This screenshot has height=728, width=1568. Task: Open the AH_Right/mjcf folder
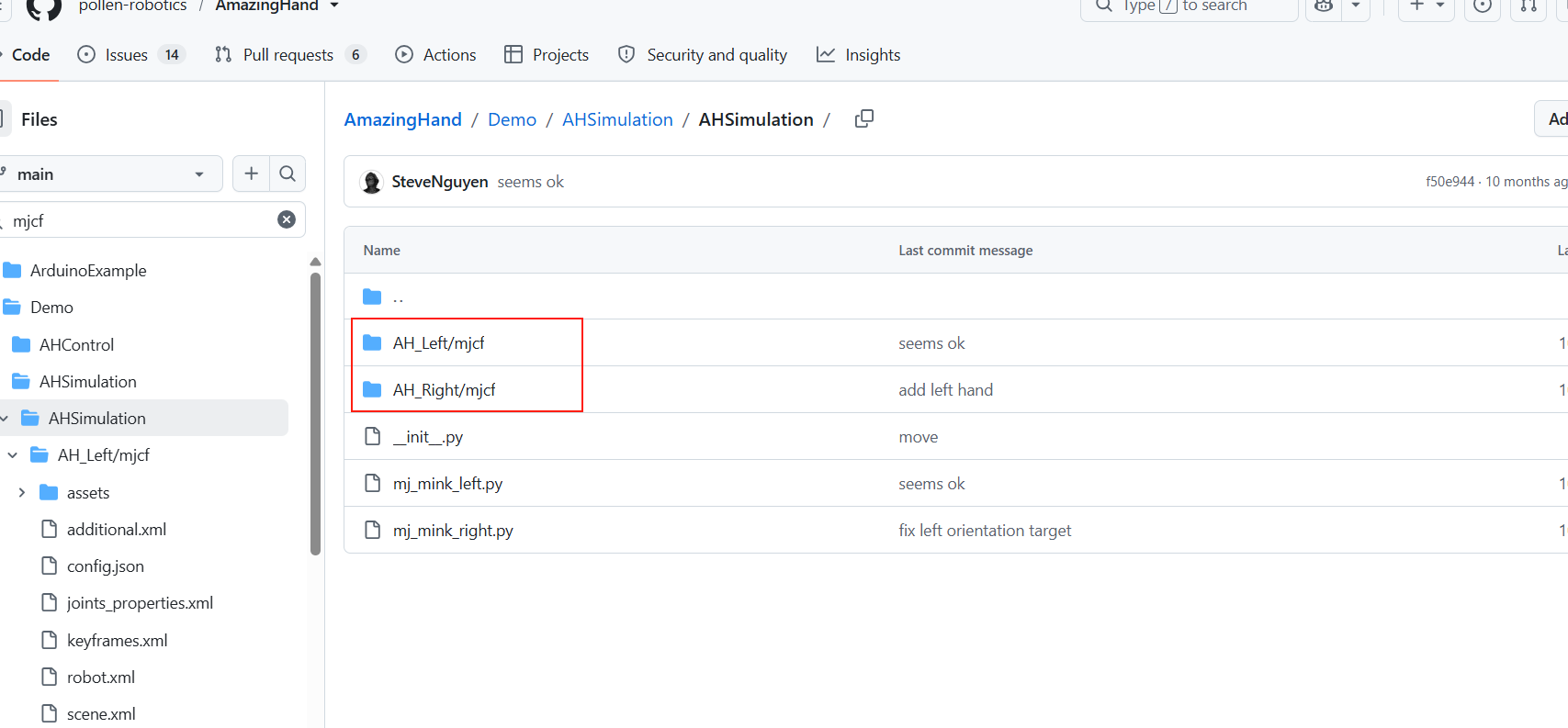pyautogui.click(x=444, y=390)
